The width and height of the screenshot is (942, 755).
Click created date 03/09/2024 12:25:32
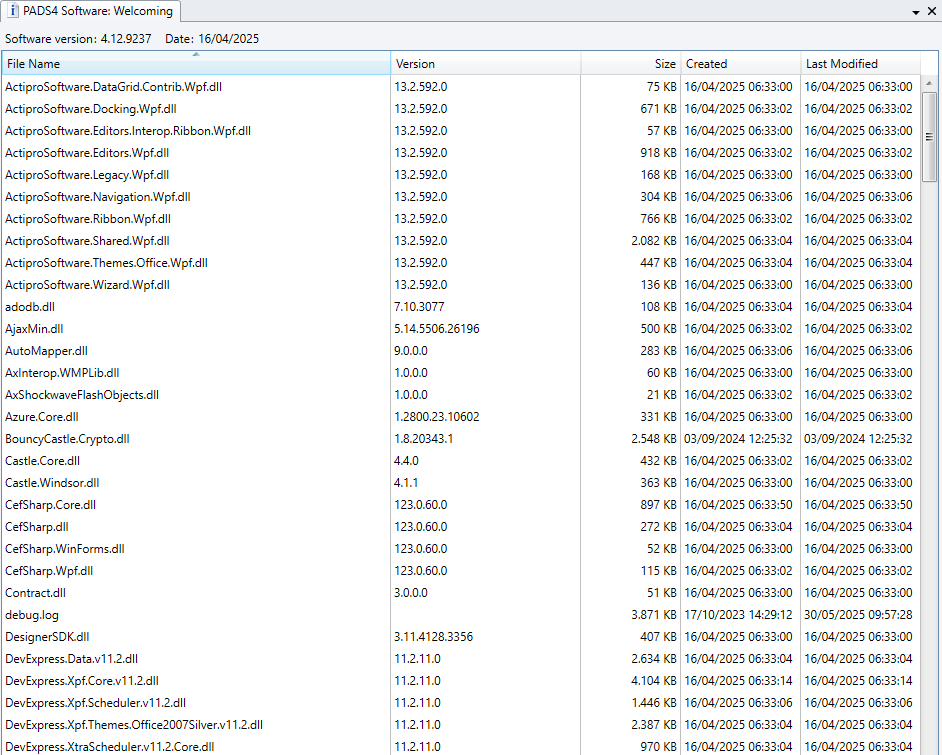(738, 439)
